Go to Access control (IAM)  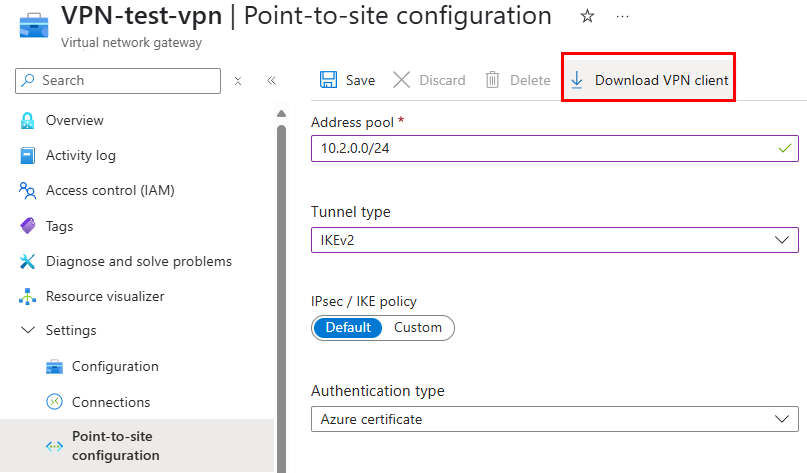pos(110,190)
